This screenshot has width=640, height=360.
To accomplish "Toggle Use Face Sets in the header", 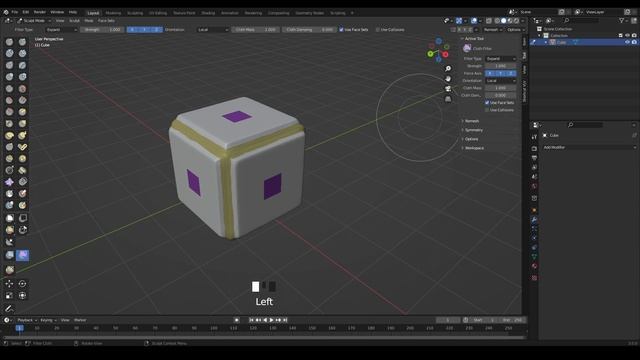I will (x=342, y=30).
